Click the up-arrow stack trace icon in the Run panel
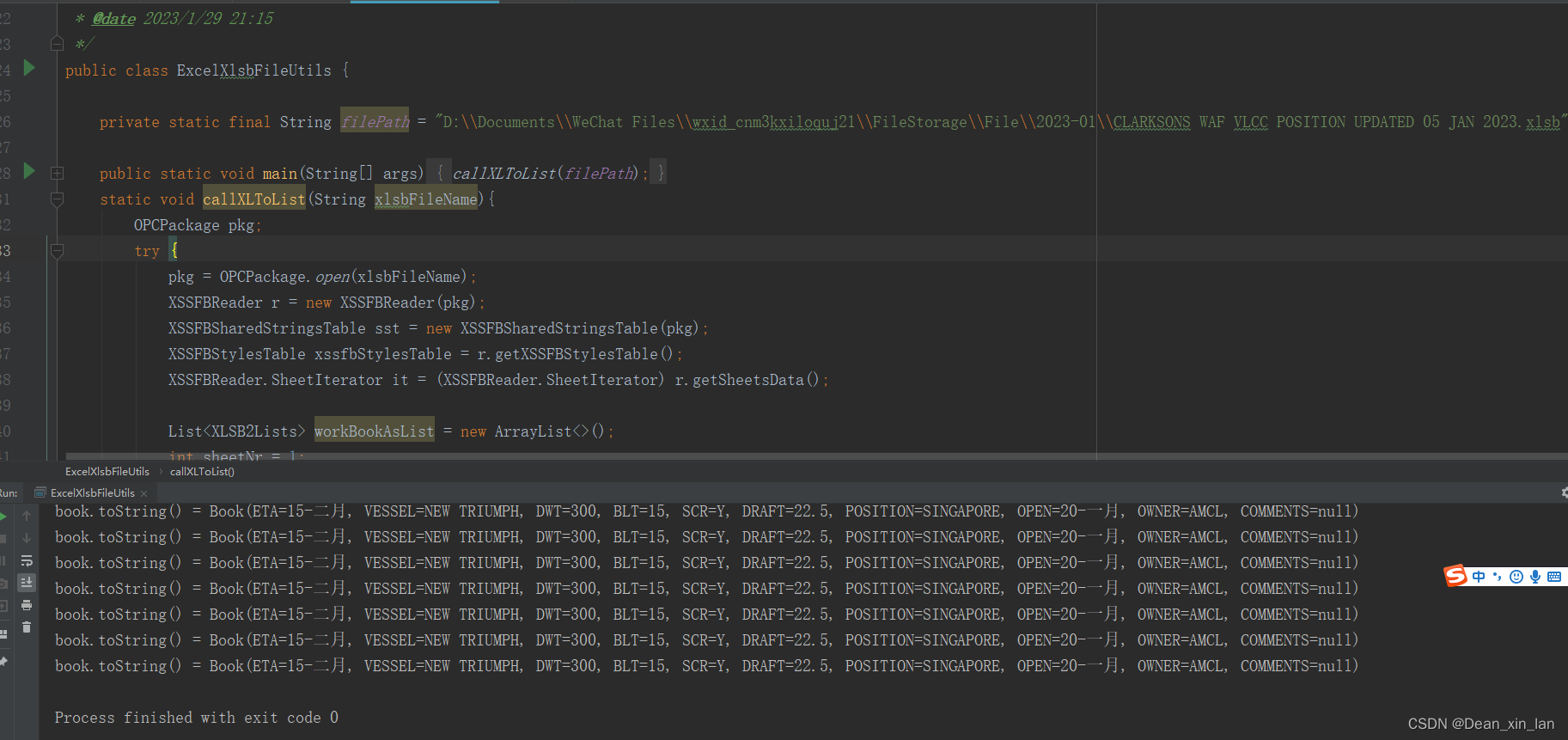 27,516
